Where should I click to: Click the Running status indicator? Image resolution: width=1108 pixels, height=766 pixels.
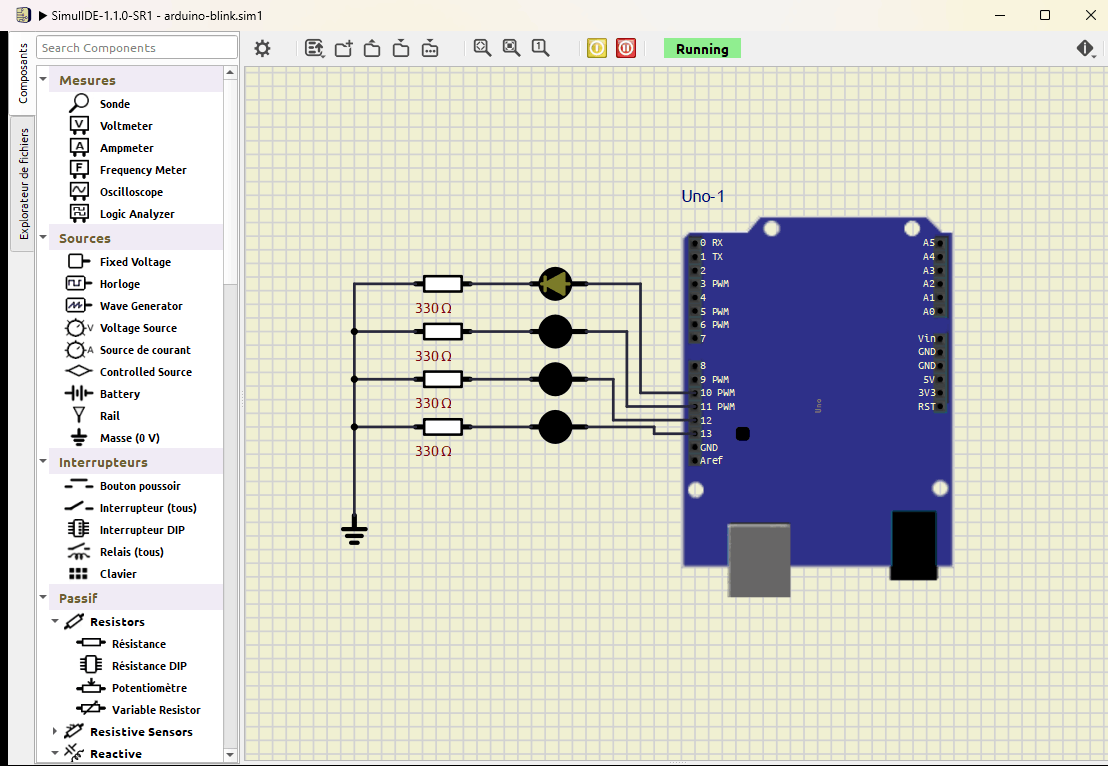click(702, 49)
